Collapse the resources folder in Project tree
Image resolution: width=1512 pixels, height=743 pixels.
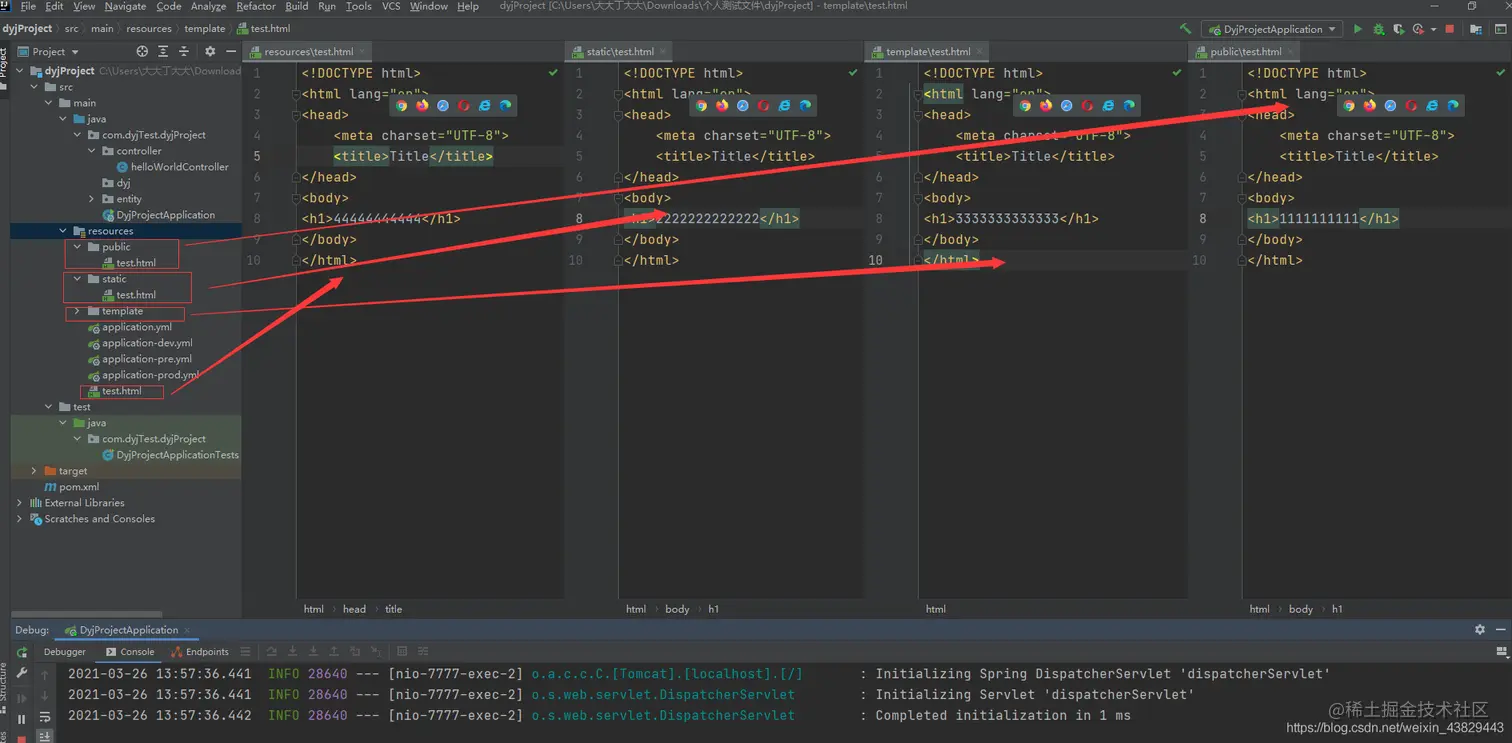63,231
